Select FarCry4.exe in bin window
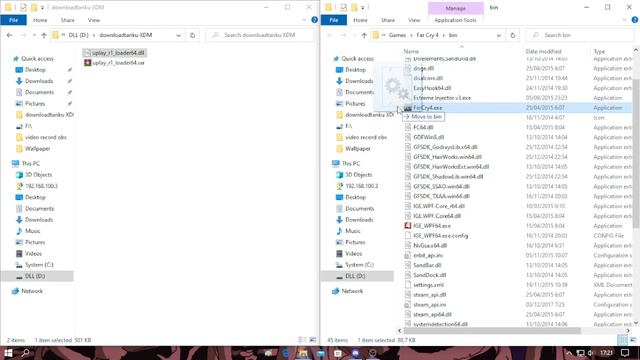640x360 pixels. [x=517, y=108]
